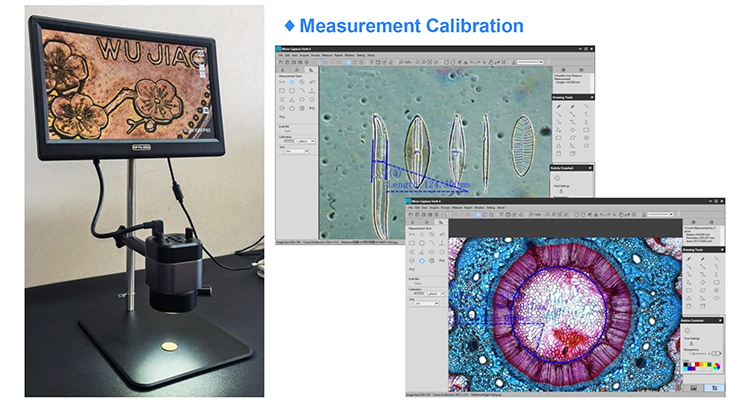Select the highlighted three-point circle tool in stem window

click(422, 261)
